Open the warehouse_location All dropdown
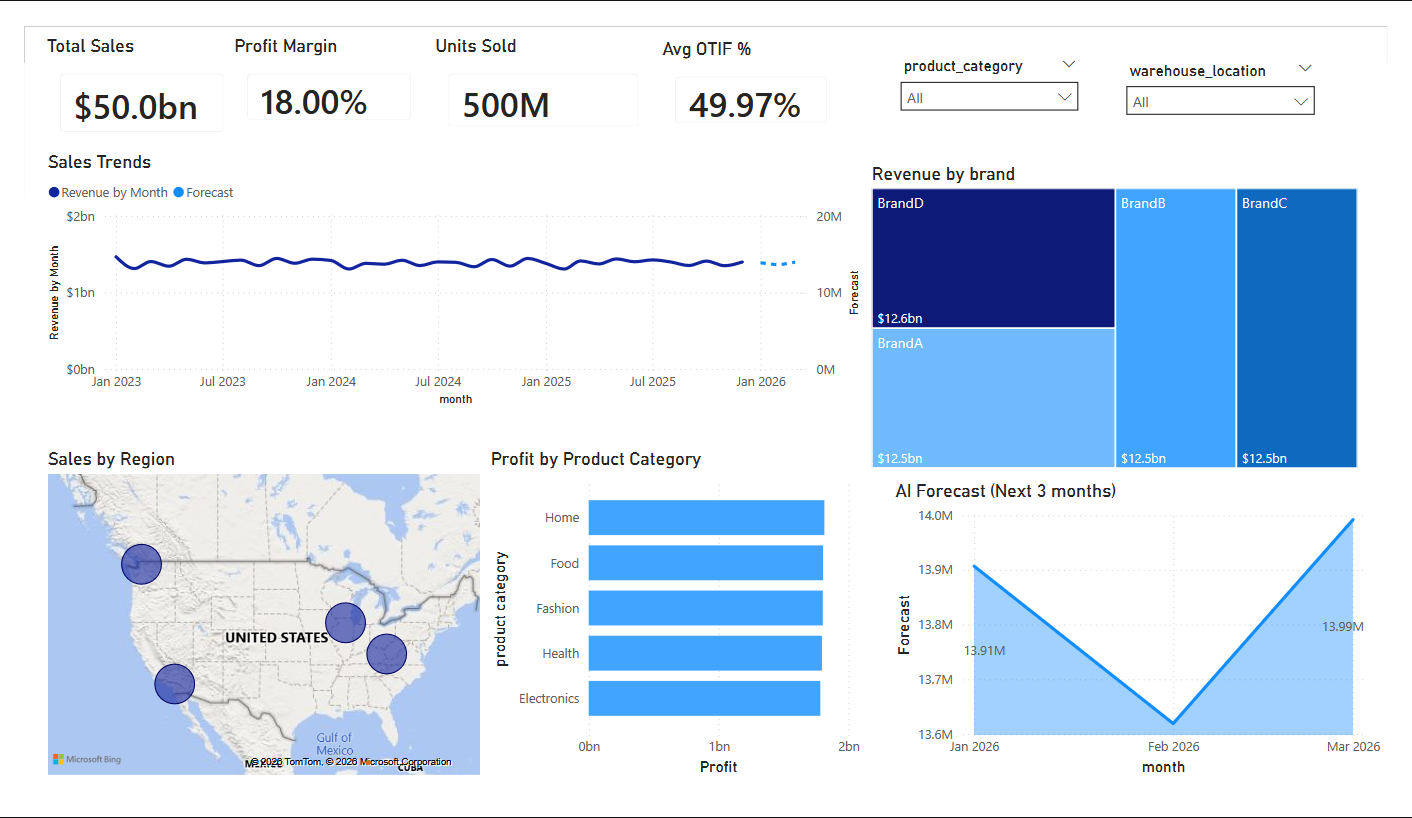The width and height of the screenshot is (1412, 818). [1220, 102]
